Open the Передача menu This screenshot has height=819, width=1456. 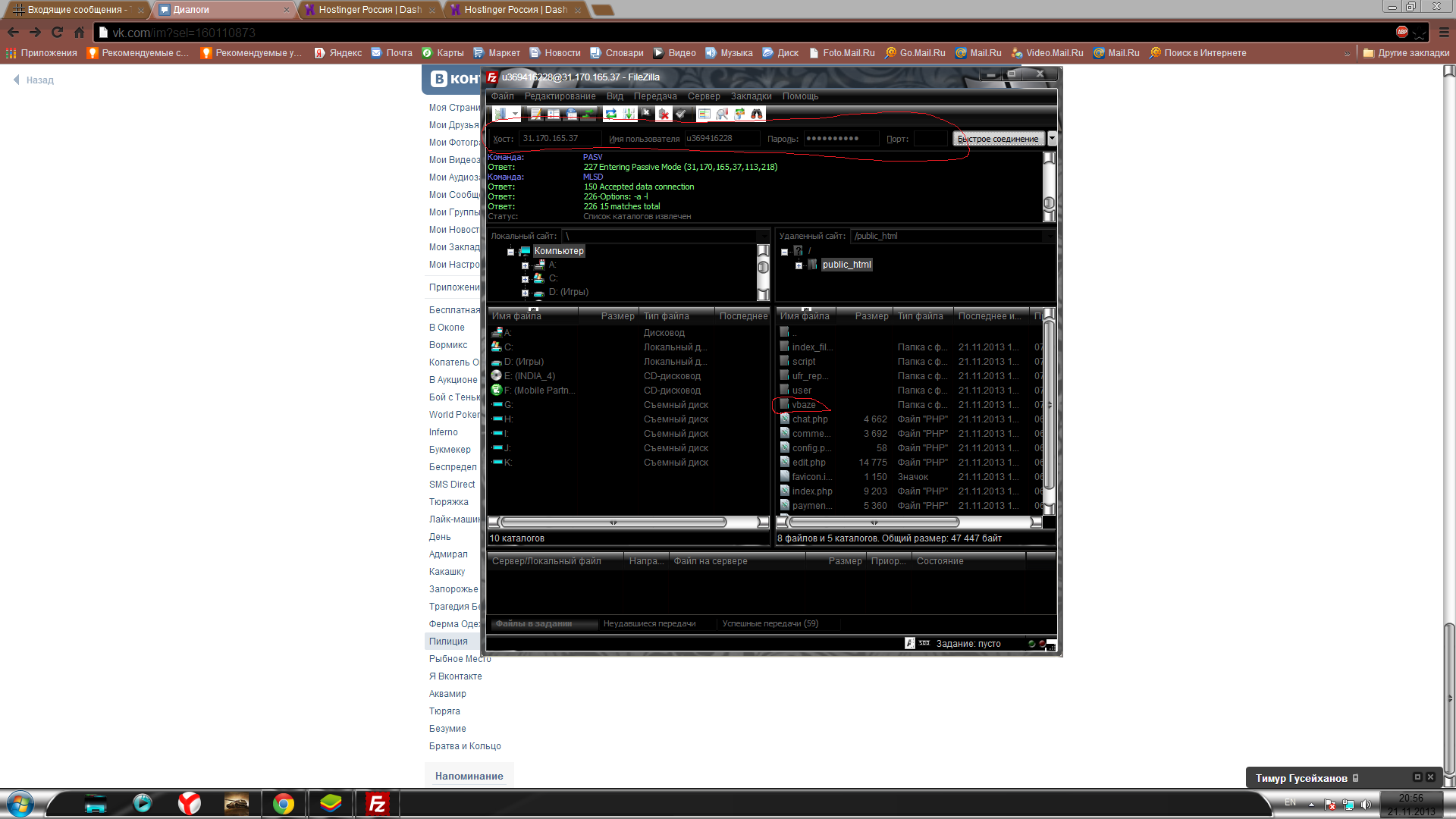pos(655,96)
